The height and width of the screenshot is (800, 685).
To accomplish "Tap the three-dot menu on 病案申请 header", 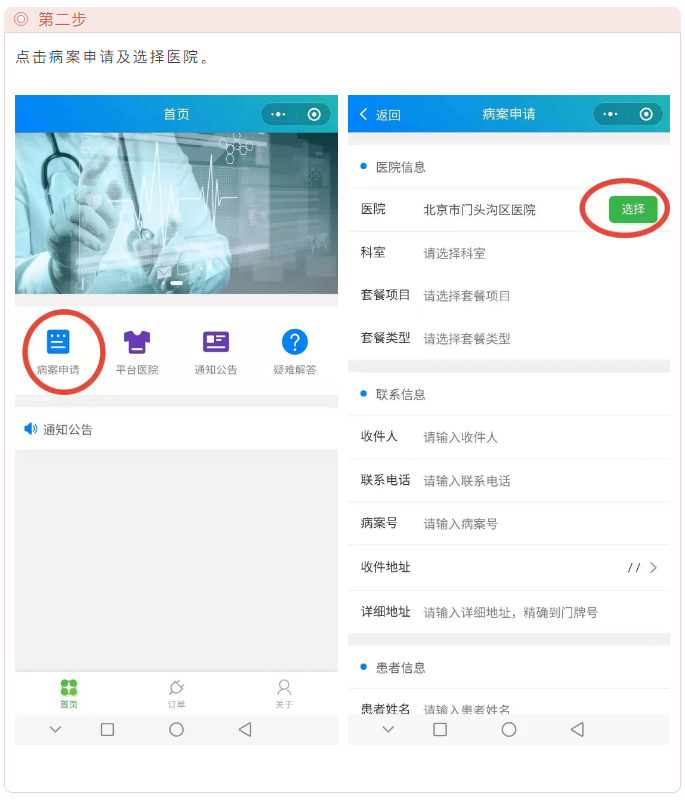I will pyautogui.click(x=610, y=114).
